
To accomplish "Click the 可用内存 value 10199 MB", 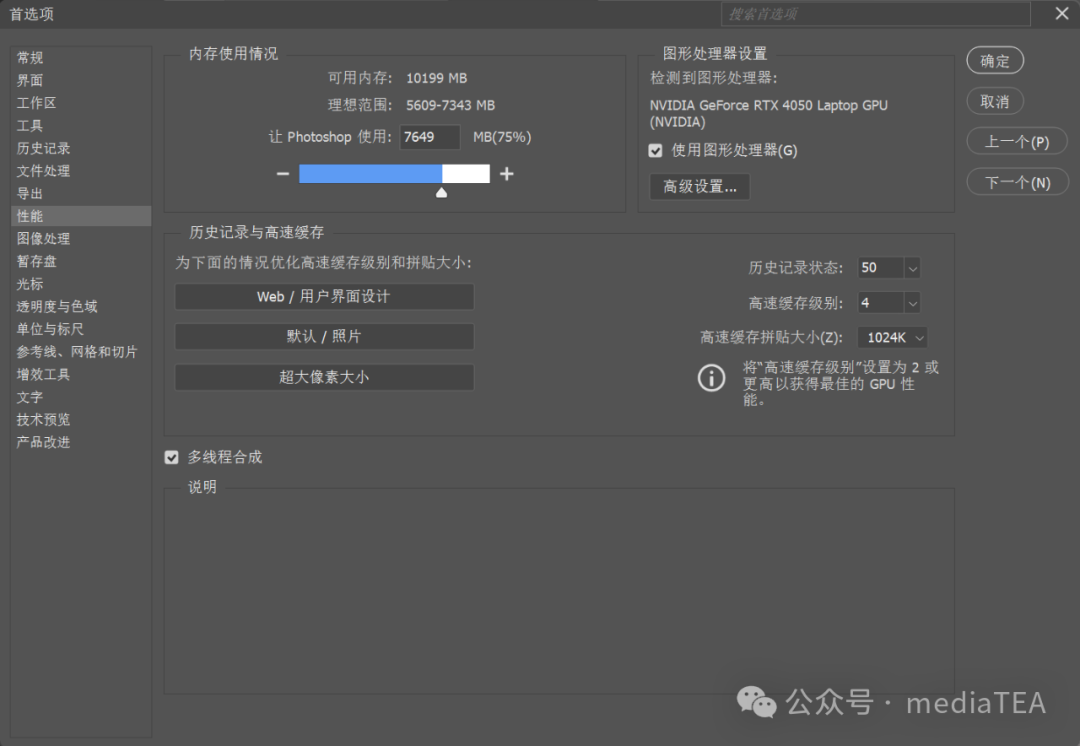I will click(x=437, y=79).
